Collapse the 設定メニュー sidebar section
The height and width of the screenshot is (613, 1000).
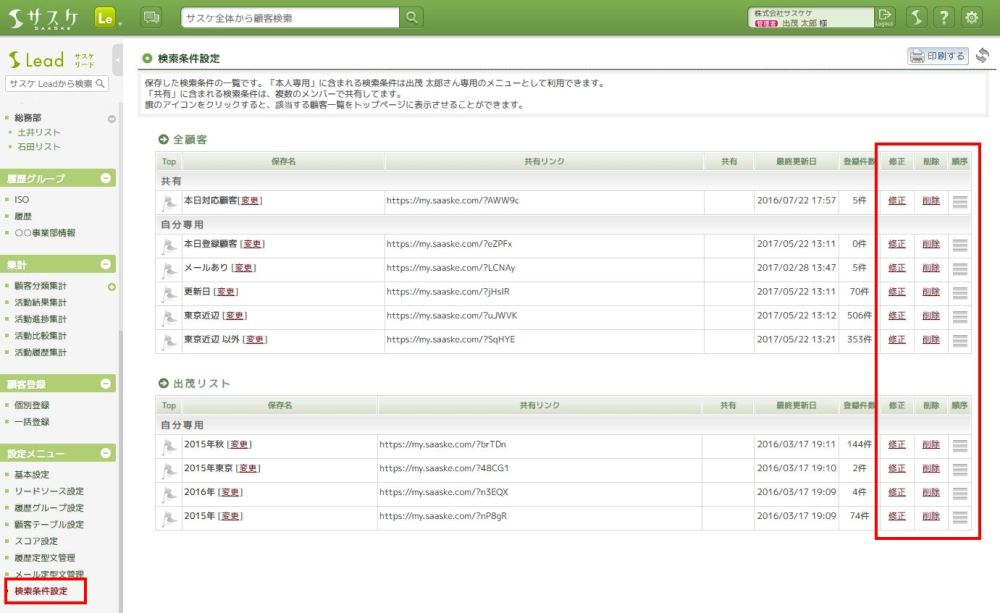tap(106, 453)
